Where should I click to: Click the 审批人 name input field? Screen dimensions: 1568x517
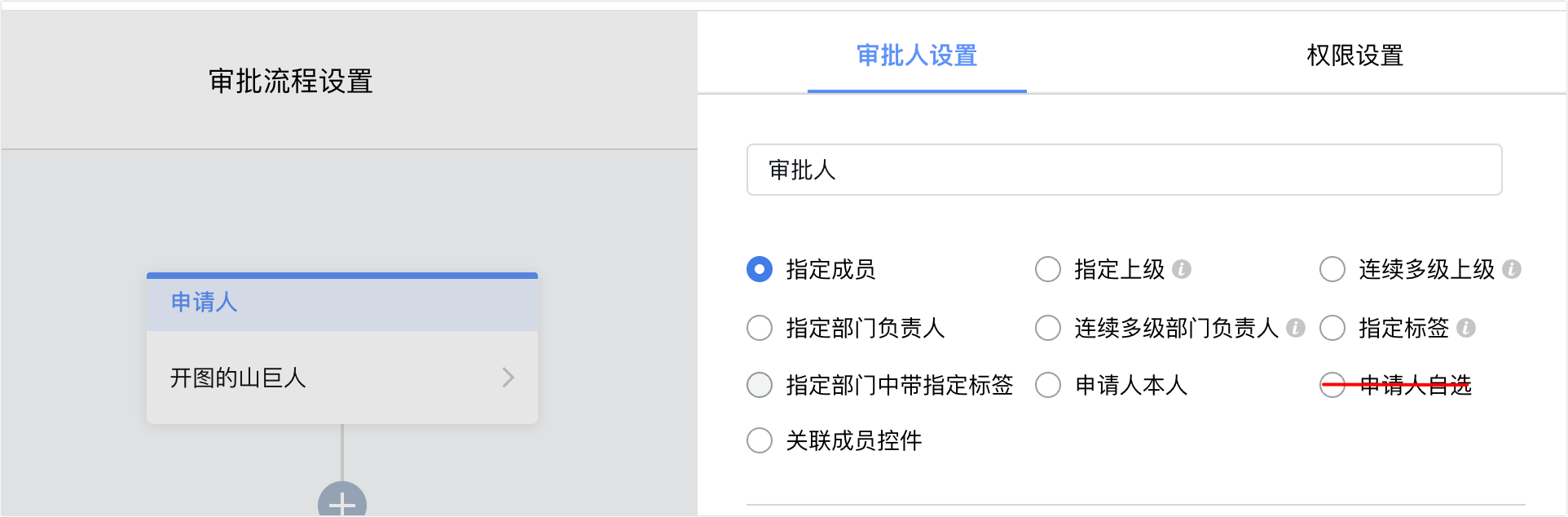pyautogui.click(x=1124, y=170)
